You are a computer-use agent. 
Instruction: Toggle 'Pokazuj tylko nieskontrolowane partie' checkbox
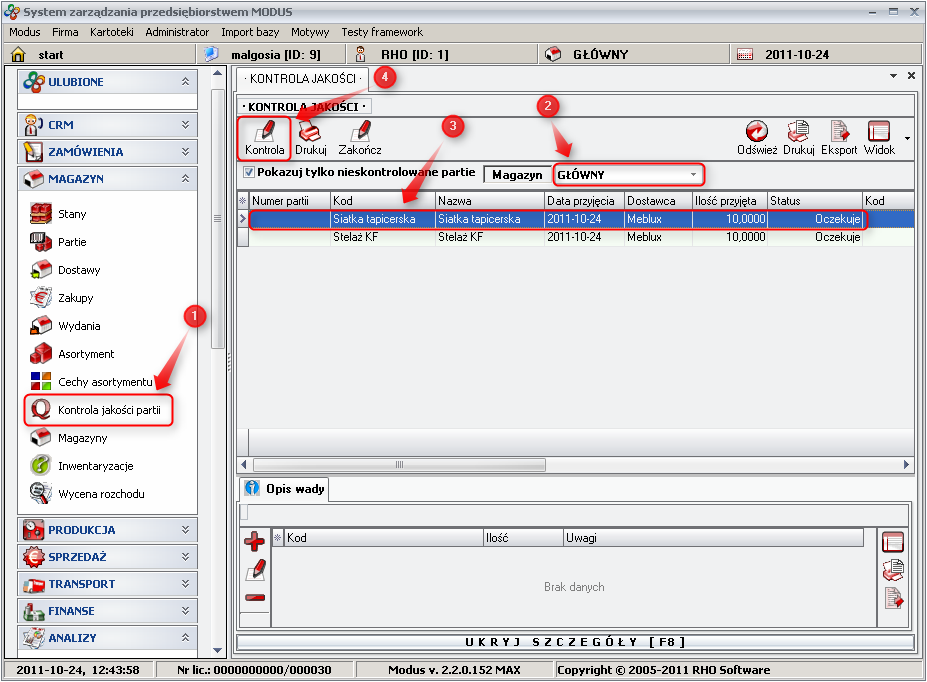(x=249, y=173)
